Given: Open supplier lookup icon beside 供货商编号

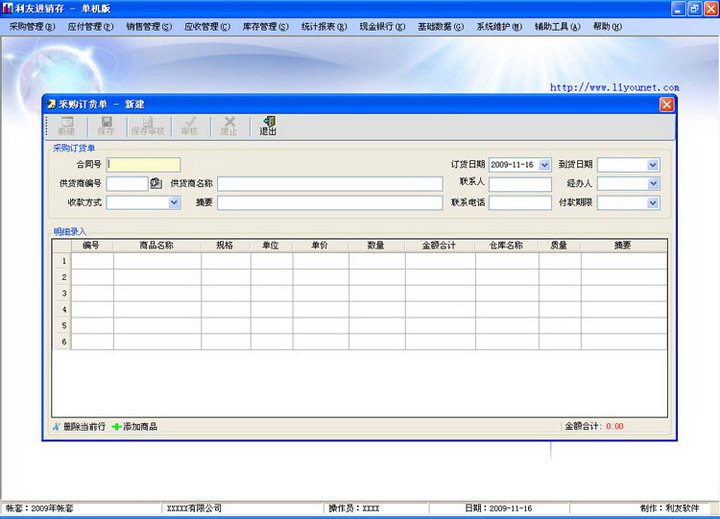Looking at the screenshot, I should pos(156,183).
